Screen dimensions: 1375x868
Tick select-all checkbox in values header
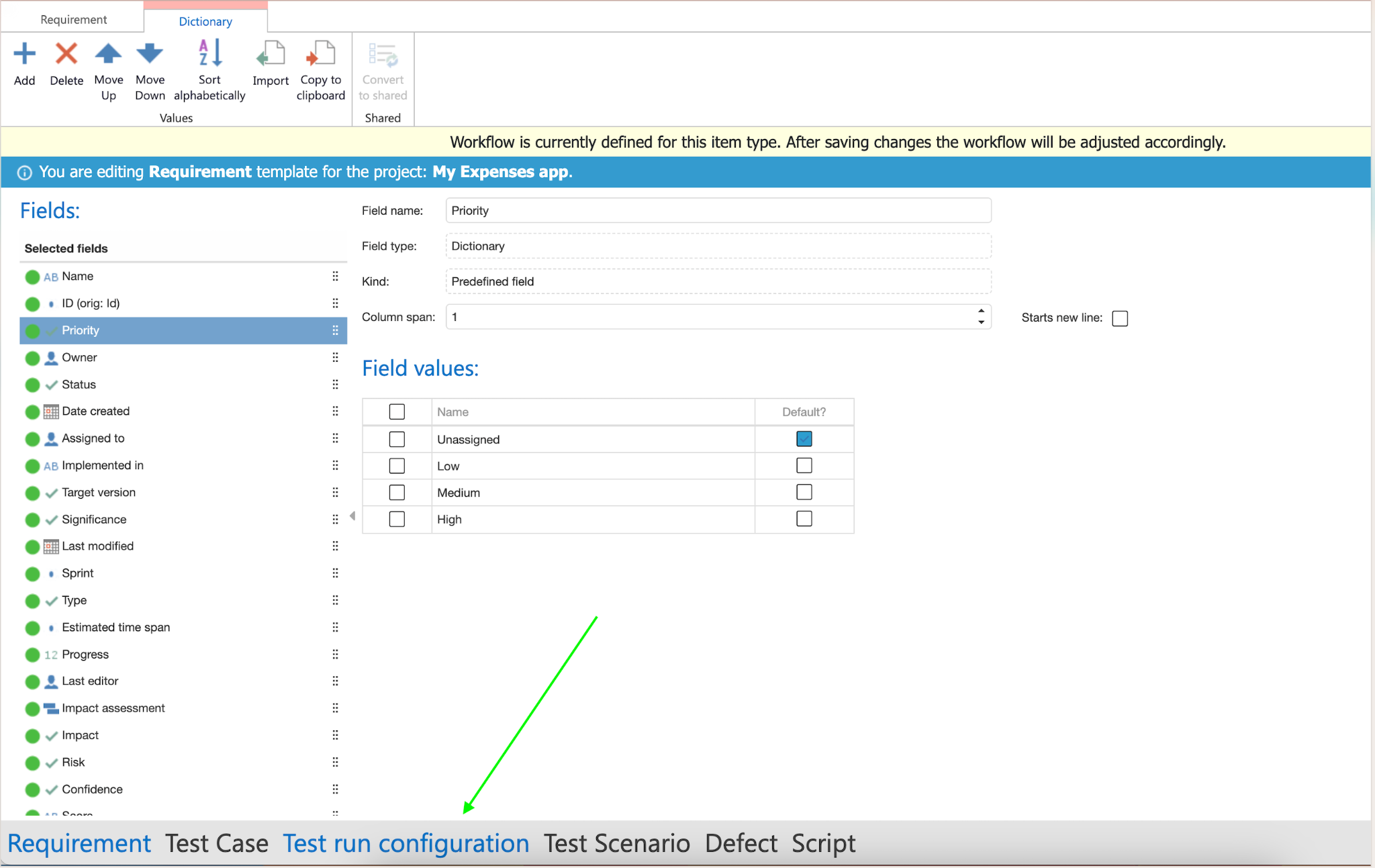pyautogui.click(x=397, y=412)
